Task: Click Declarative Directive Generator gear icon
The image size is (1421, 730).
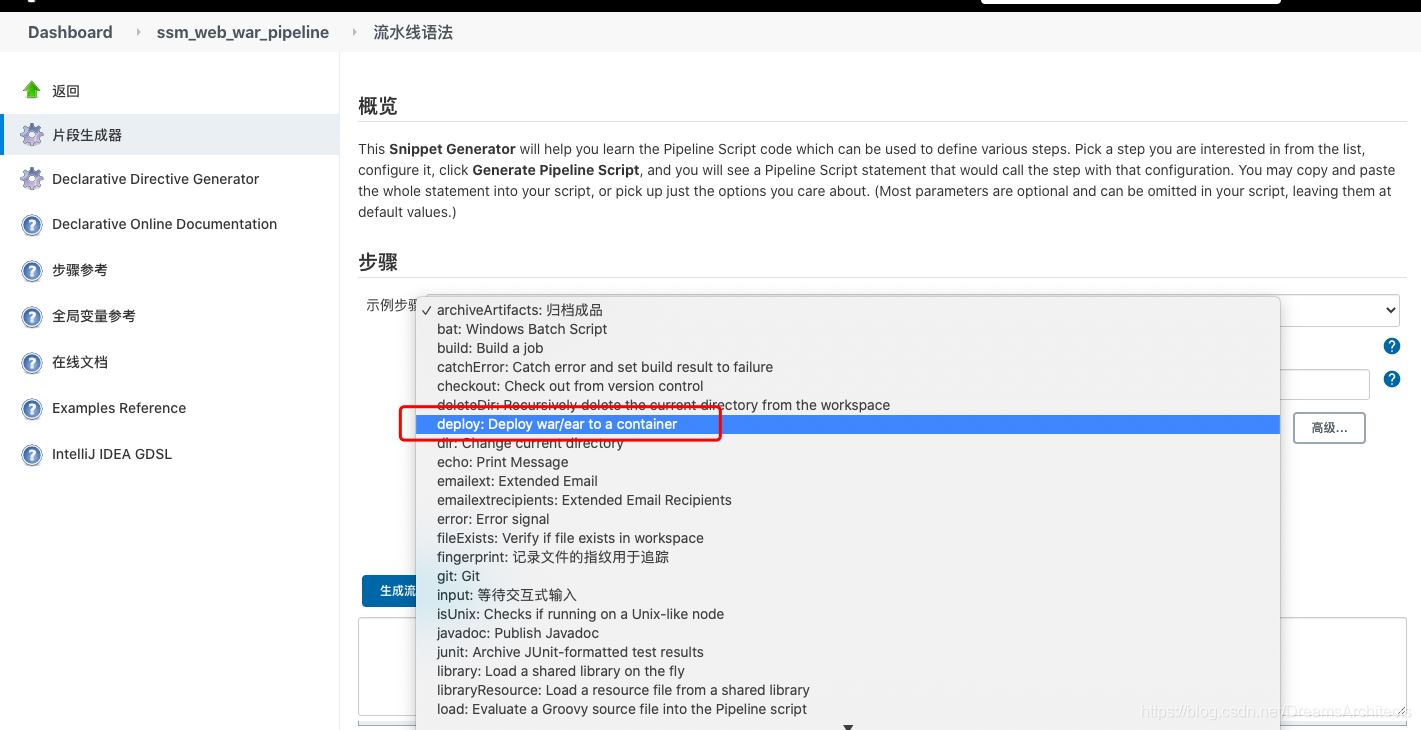Action: pos(32,179)
